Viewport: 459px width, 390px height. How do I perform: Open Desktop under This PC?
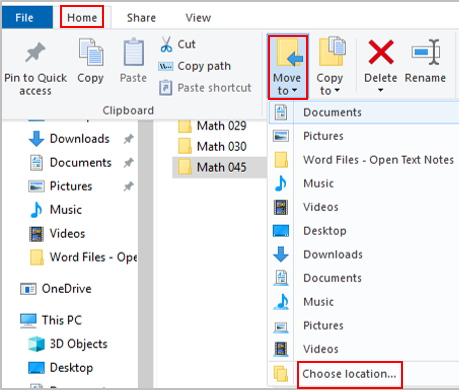click(x=61, y=368)
